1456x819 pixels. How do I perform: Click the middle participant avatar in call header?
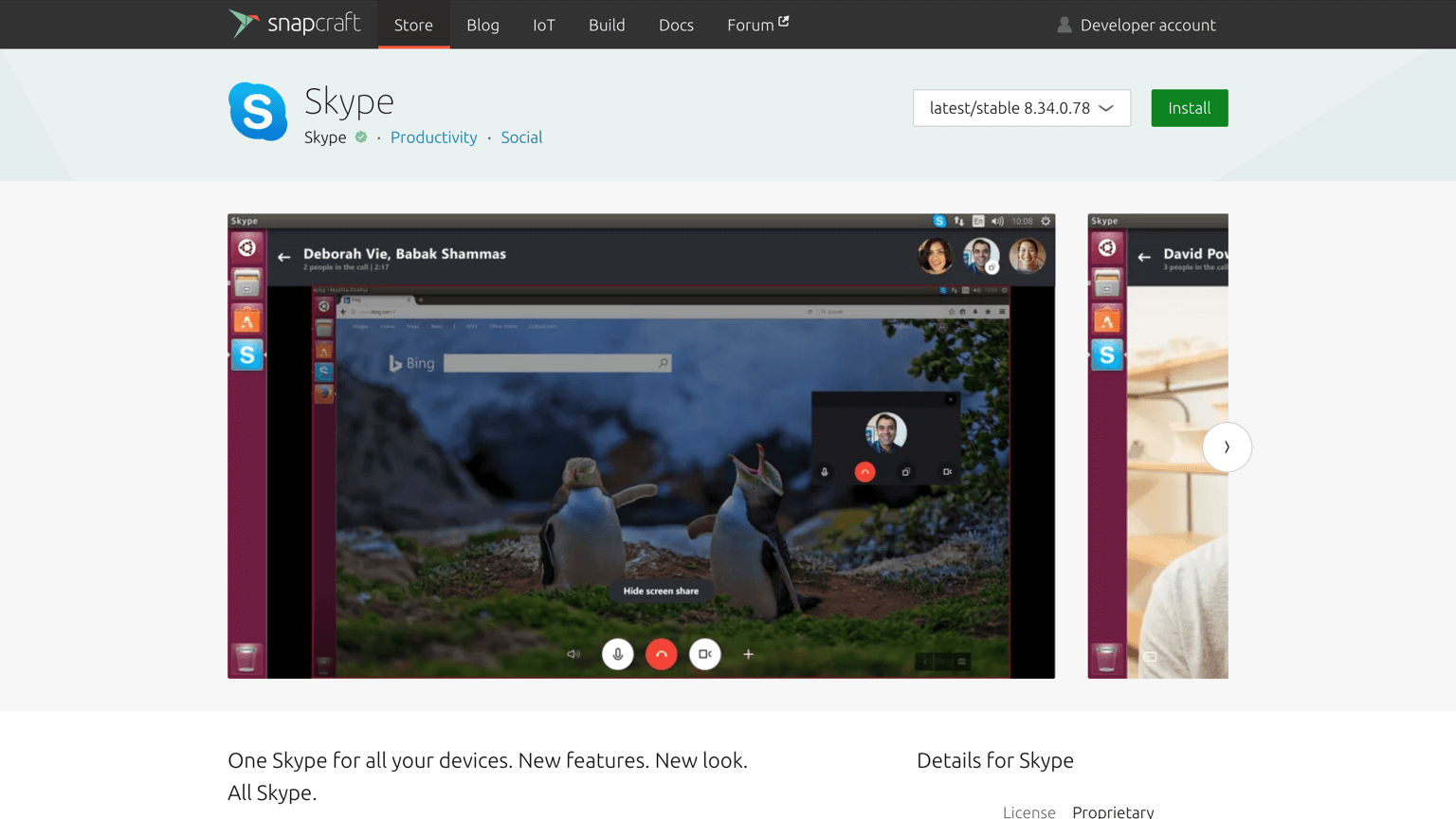[981, 255]
